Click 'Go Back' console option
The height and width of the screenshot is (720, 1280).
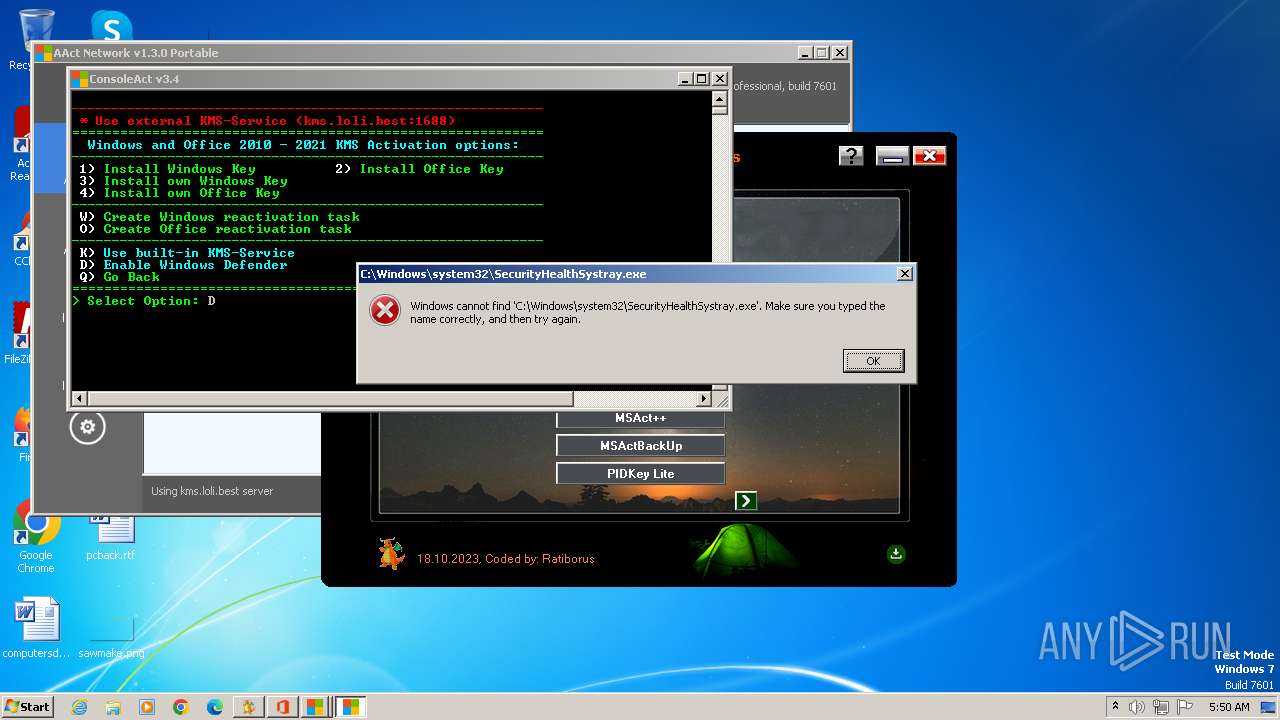pos(120,277)
